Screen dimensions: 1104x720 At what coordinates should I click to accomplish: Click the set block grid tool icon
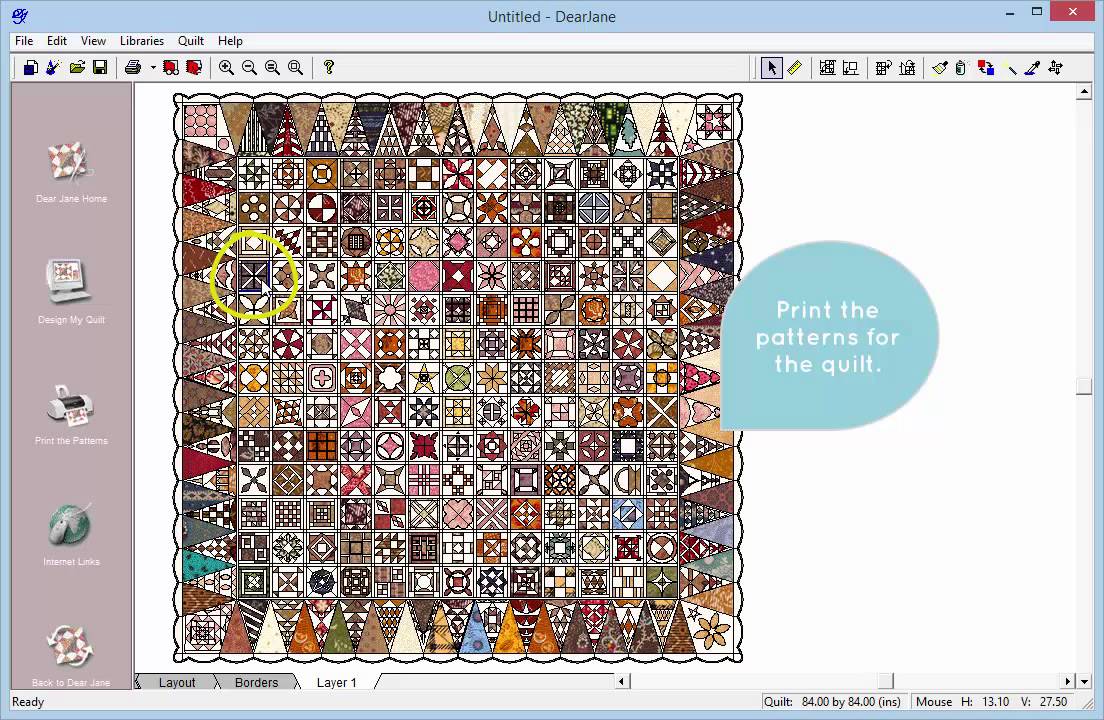tap(827, 68)
